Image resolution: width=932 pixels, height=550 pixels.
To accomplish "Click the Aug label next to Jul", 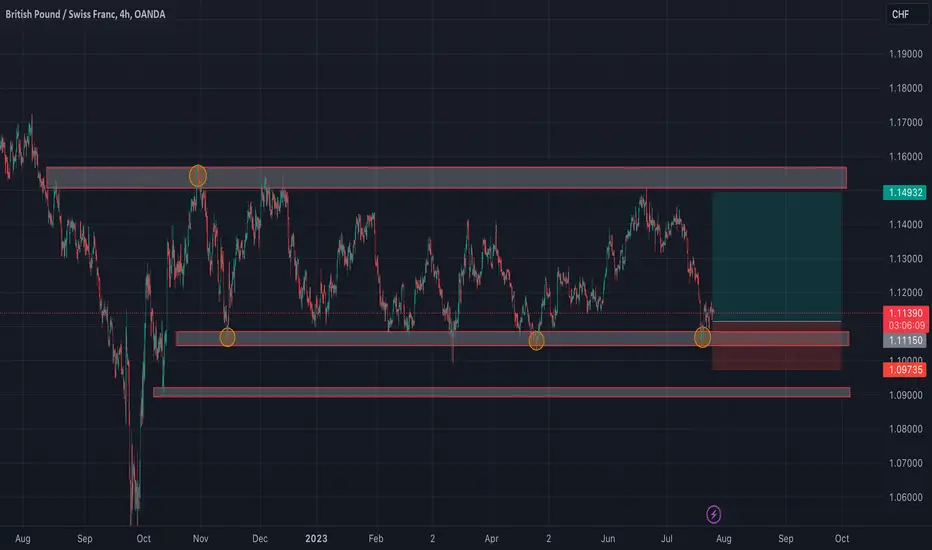I will click(723, 538).
